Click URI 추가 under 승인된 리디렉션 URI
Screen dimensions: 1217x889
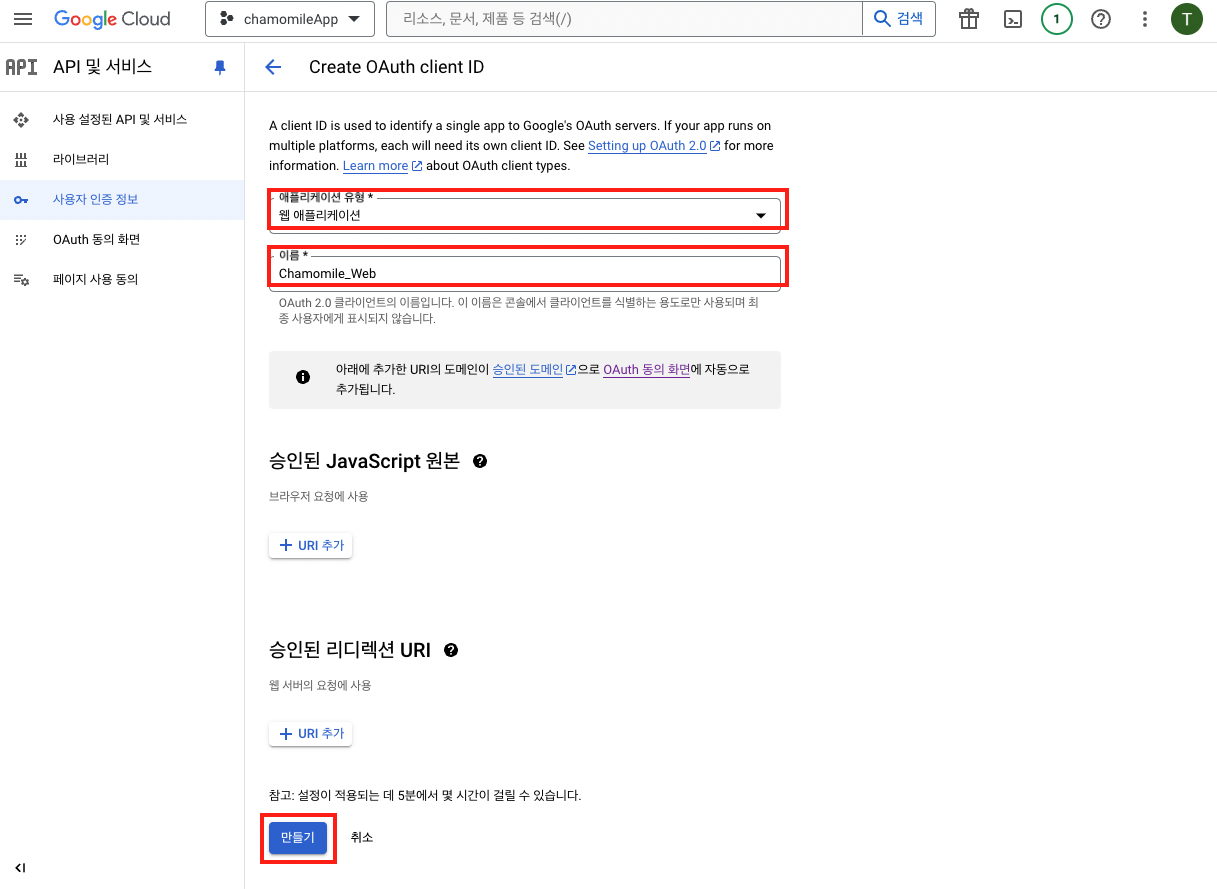click(x=311, y=733)
